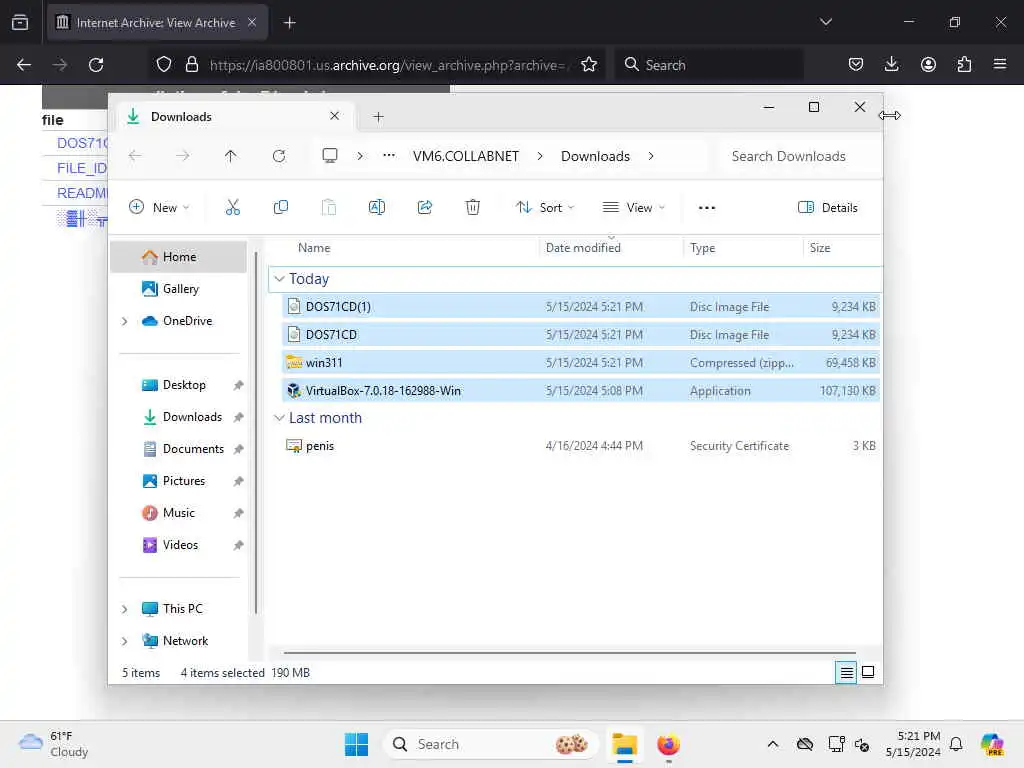Click the README link in archive page
The width and height of the screenshot is (1024, 768).
tap(82, 193)
